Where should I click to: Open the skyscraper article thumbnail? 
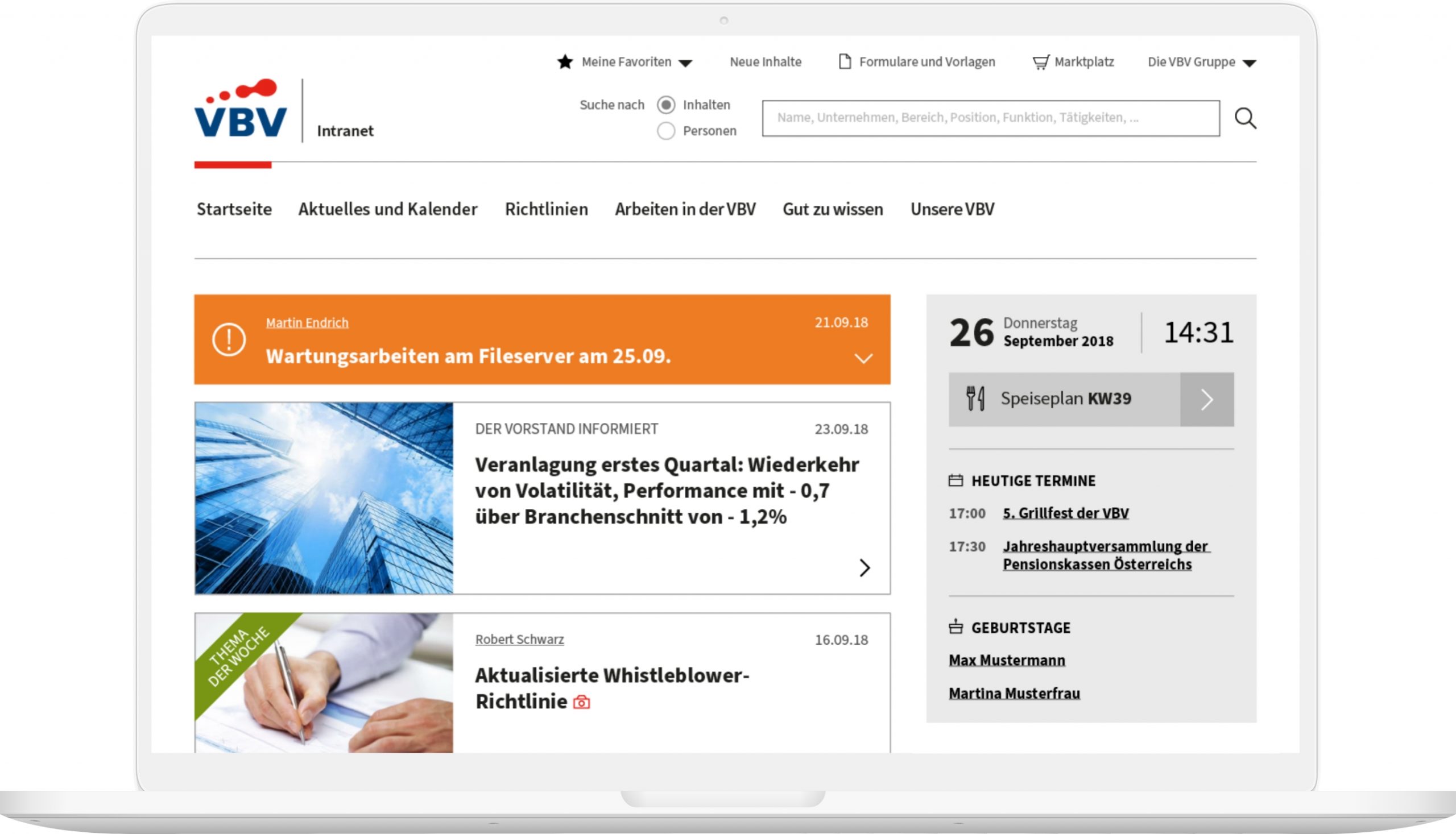(x=324, y=498)
